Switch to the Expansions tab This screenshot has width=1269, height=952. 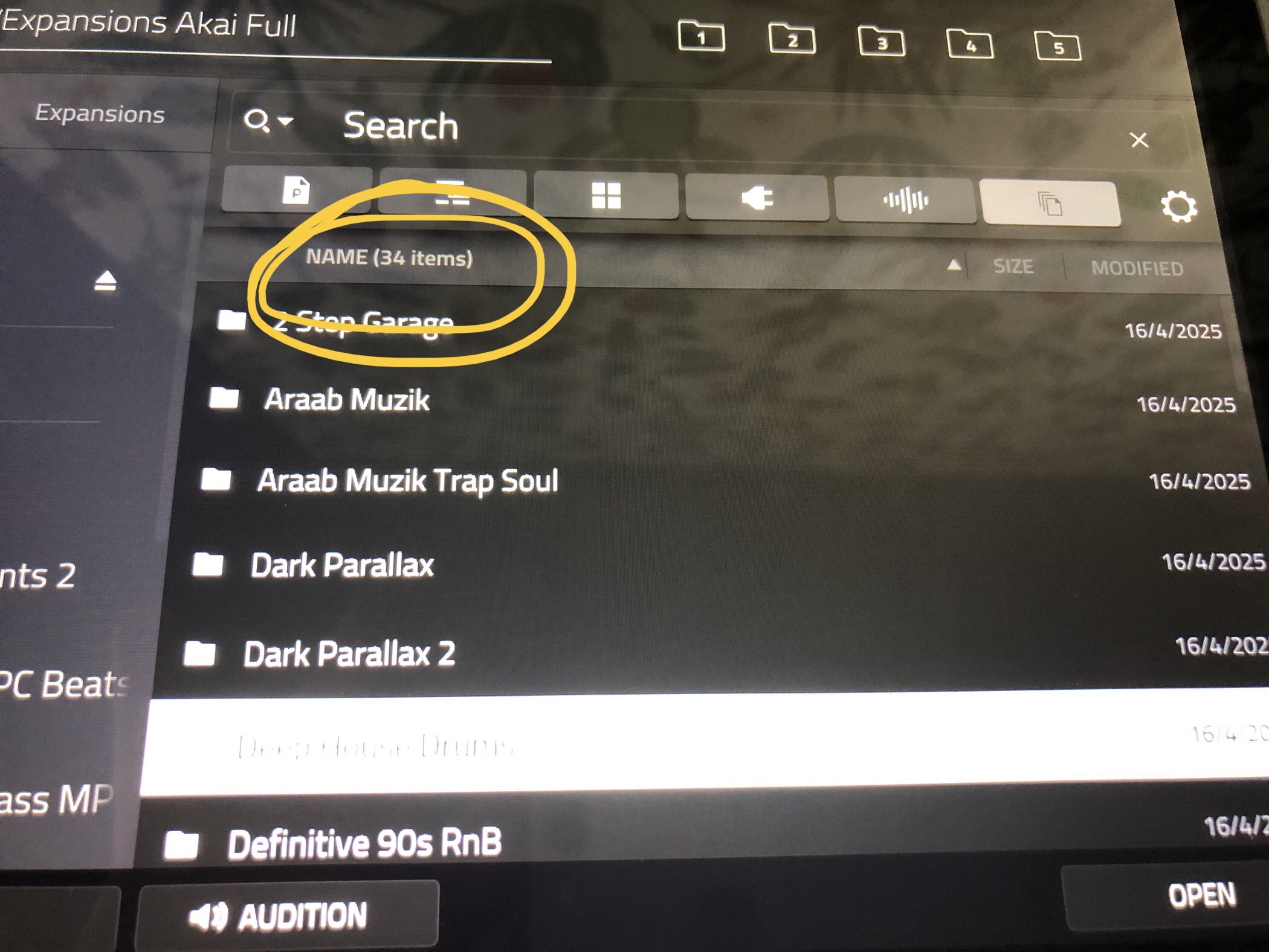tap(100, 114)
